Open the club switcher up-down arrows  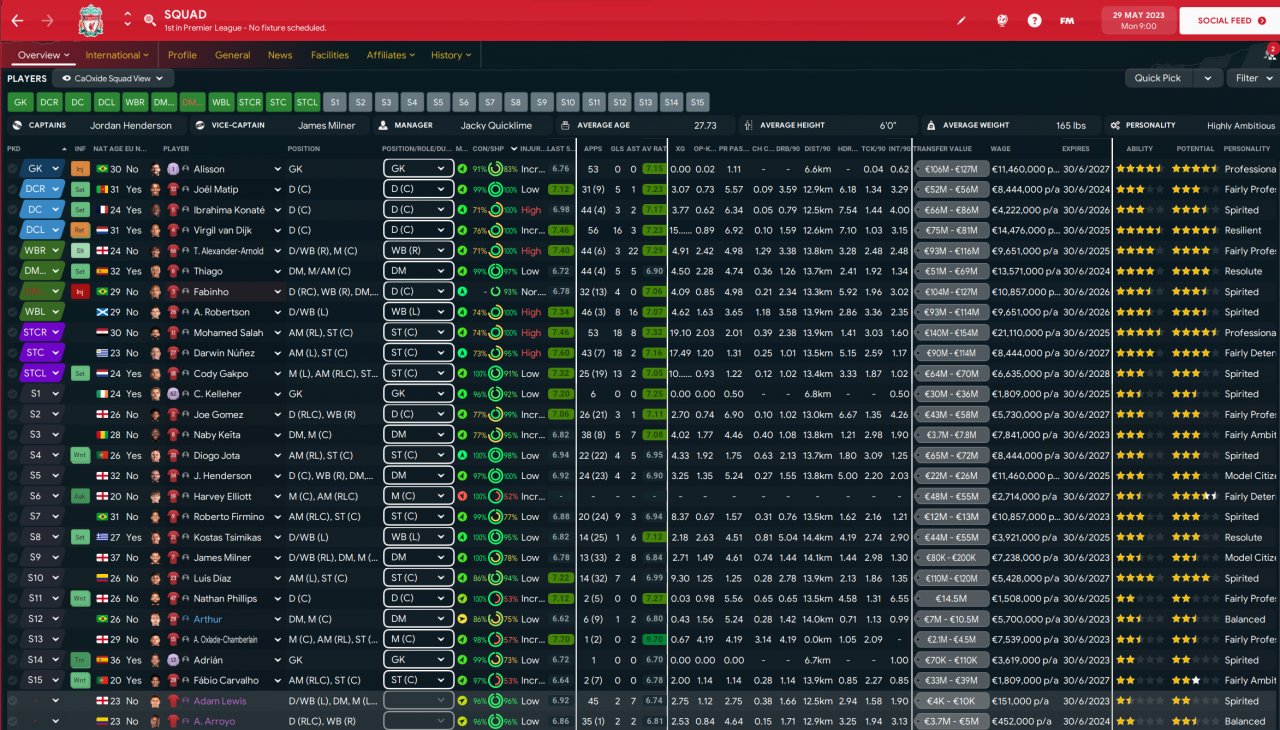[127, 20]
